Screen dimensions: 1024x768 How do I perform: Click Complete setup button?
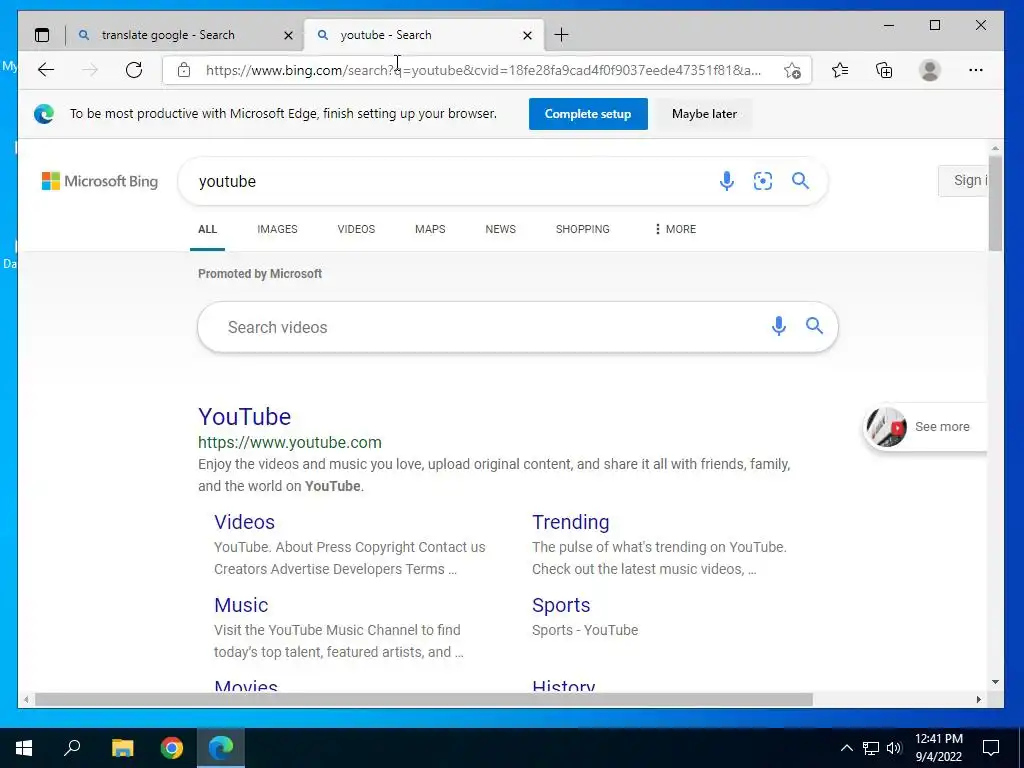point(588,114)
